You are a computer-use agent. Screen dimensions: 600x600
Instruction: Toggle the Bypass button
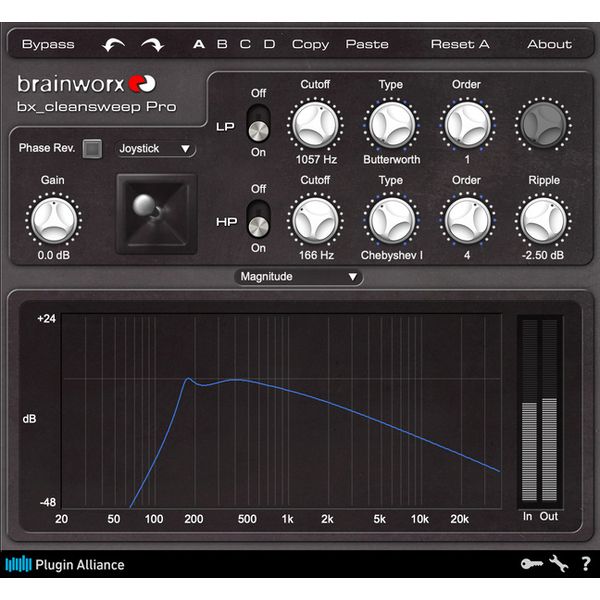coord(48,44)
